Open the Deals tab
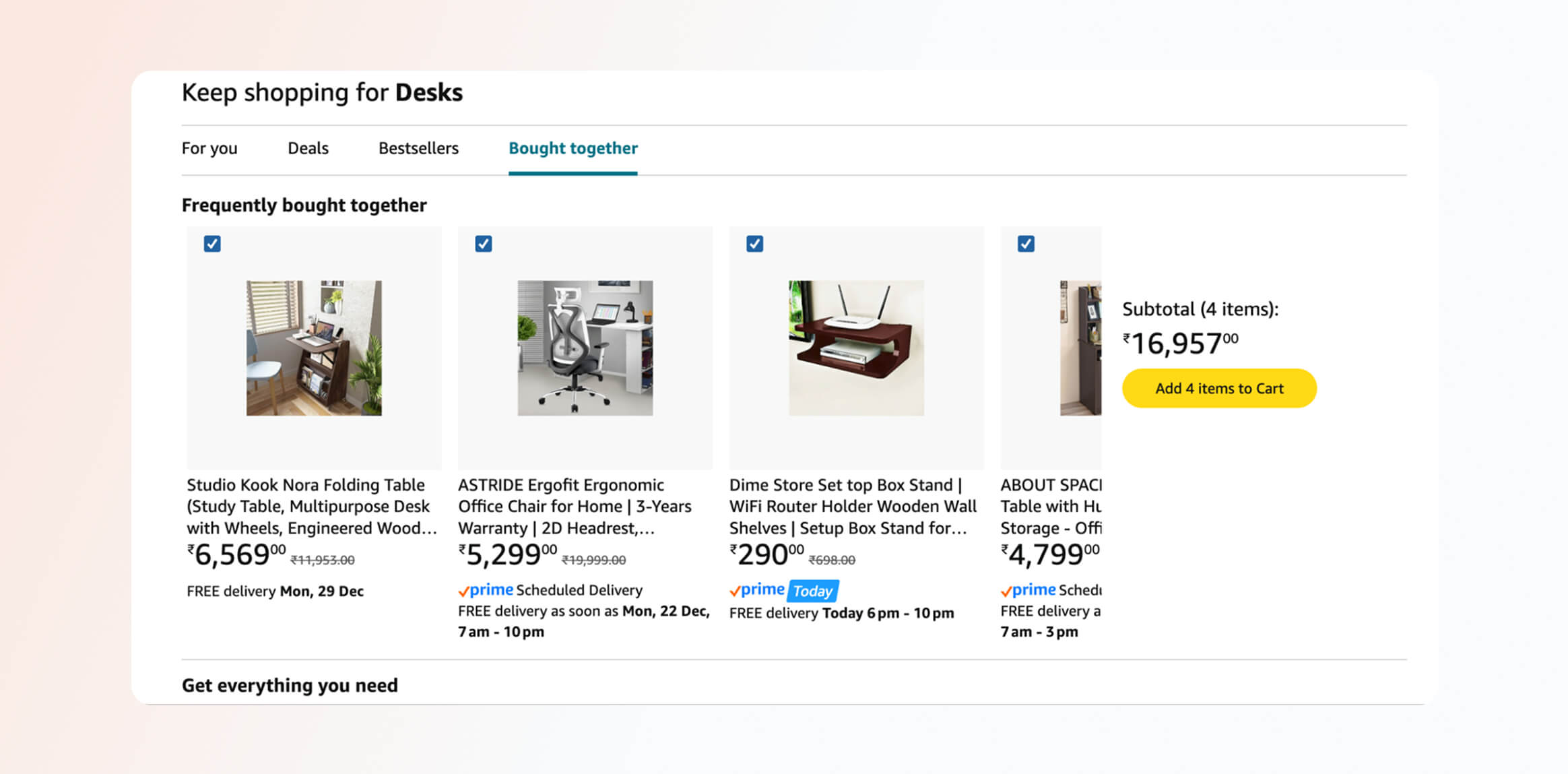Viewport: 1568px width, 774px height. pyautogui.click(x=308, y=148)
